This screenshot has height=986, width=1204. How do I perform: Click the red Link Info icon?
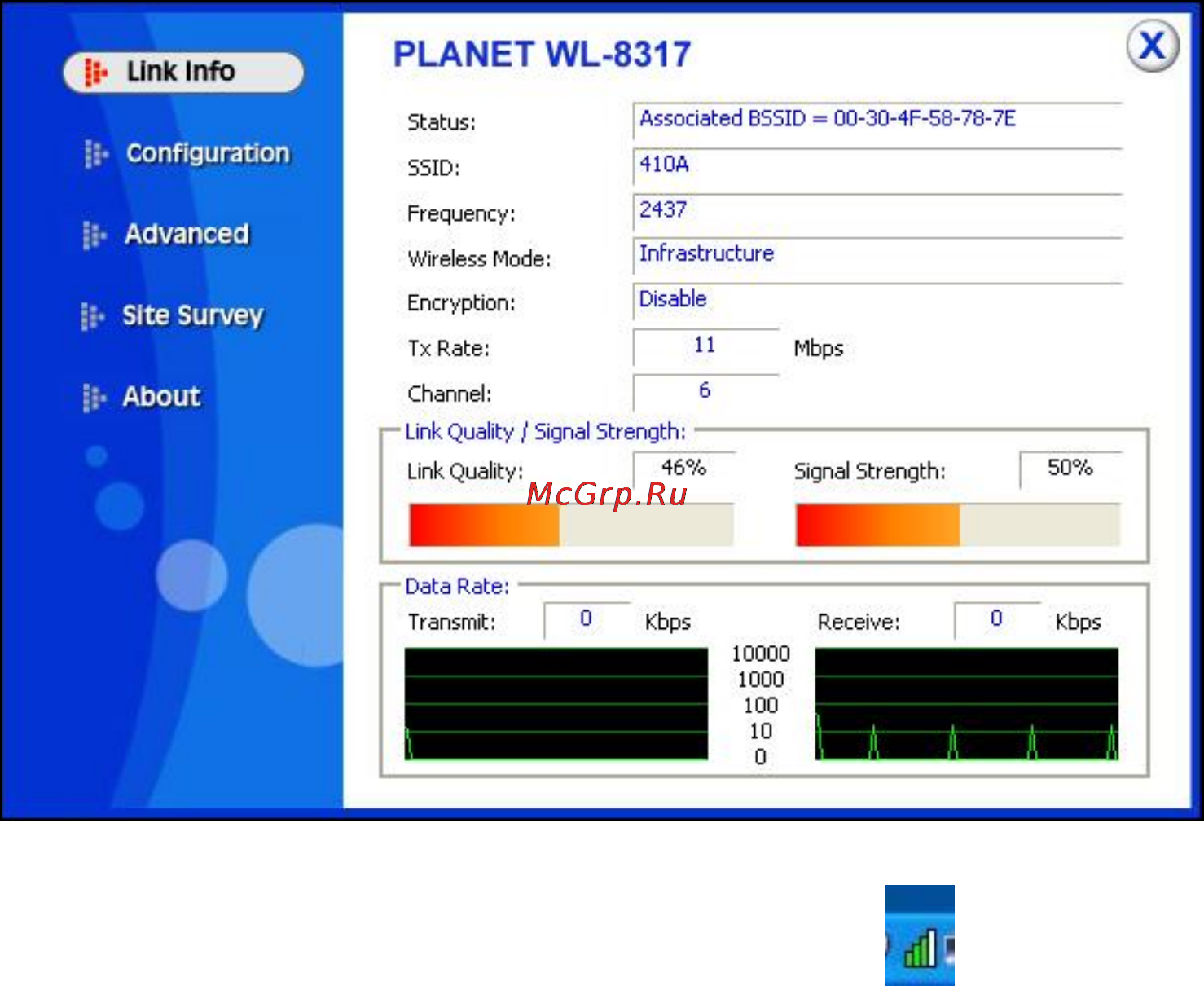pyautogui.click(x=95, y=73)
